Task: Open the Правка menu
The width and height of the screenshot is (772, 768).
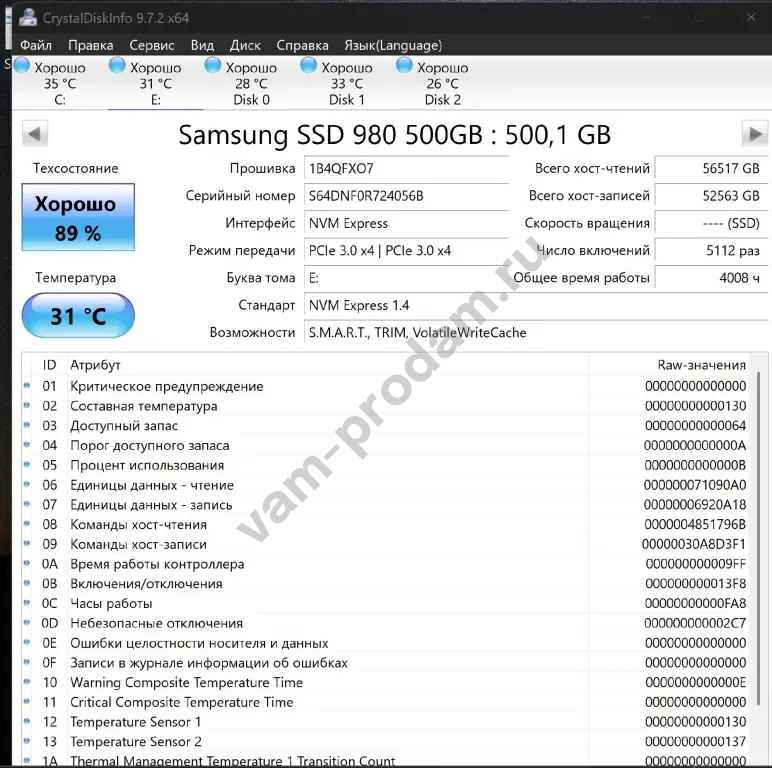Action: [91, 45]
